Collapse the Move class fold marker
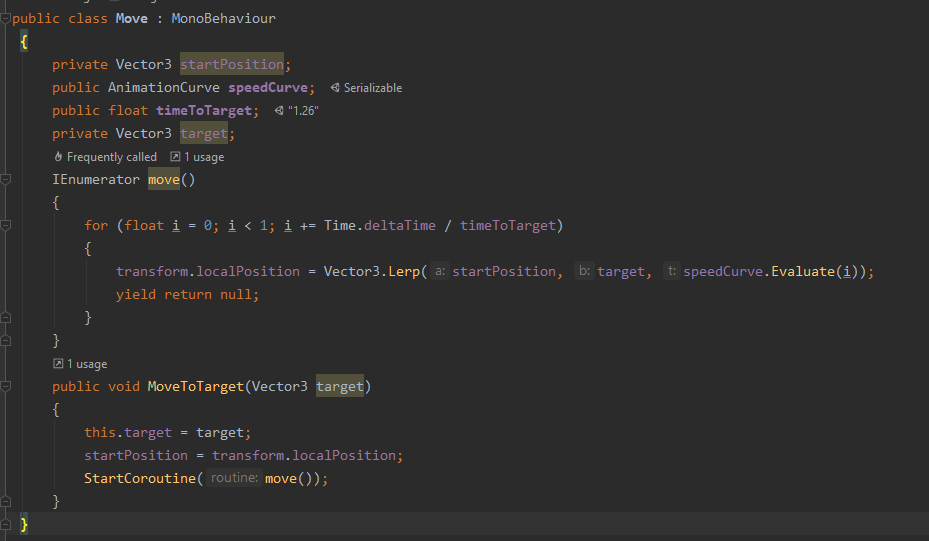929x541 pixels. (x=5, y=18)
